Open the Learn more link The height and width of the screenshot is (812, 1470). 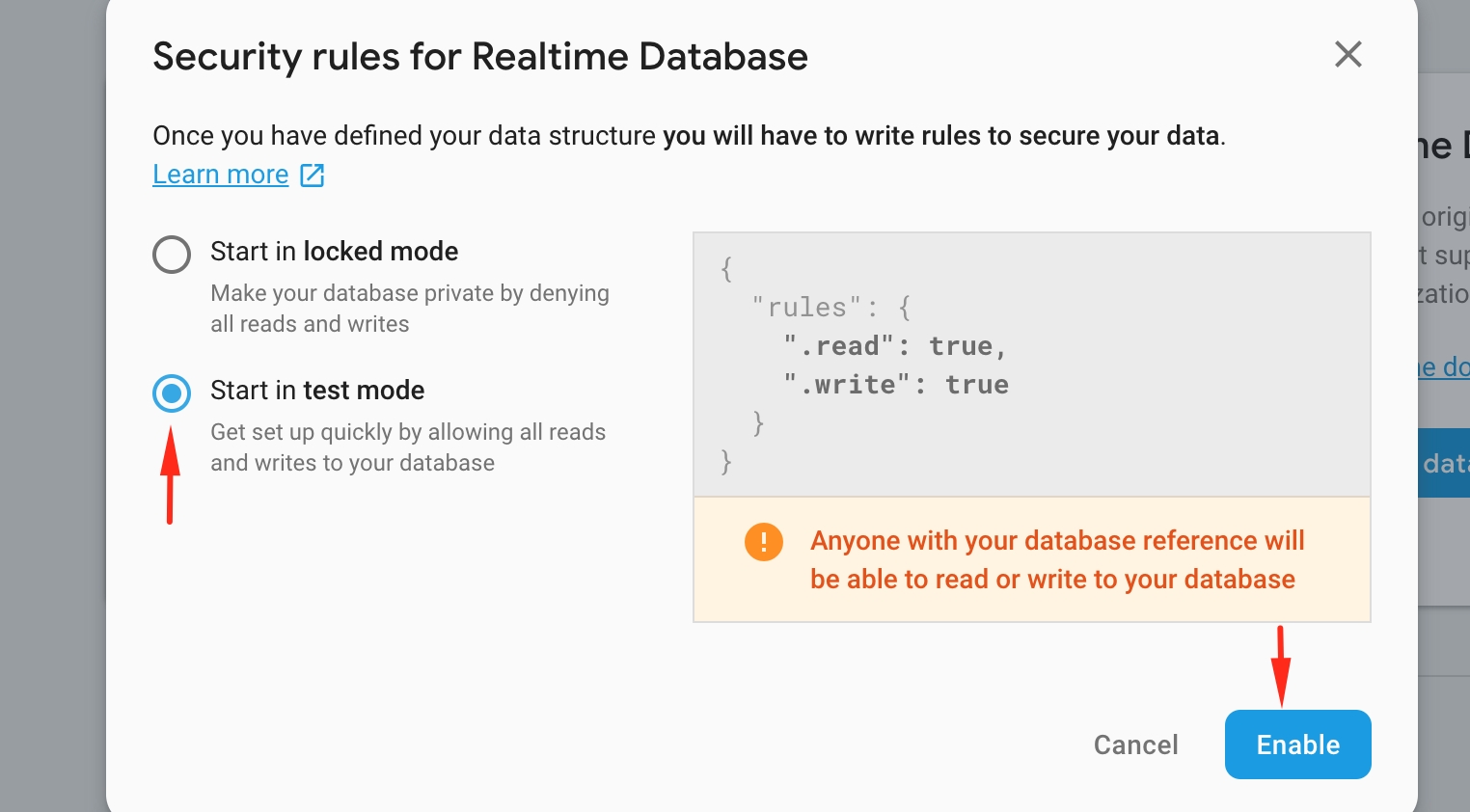click(221, 175)
